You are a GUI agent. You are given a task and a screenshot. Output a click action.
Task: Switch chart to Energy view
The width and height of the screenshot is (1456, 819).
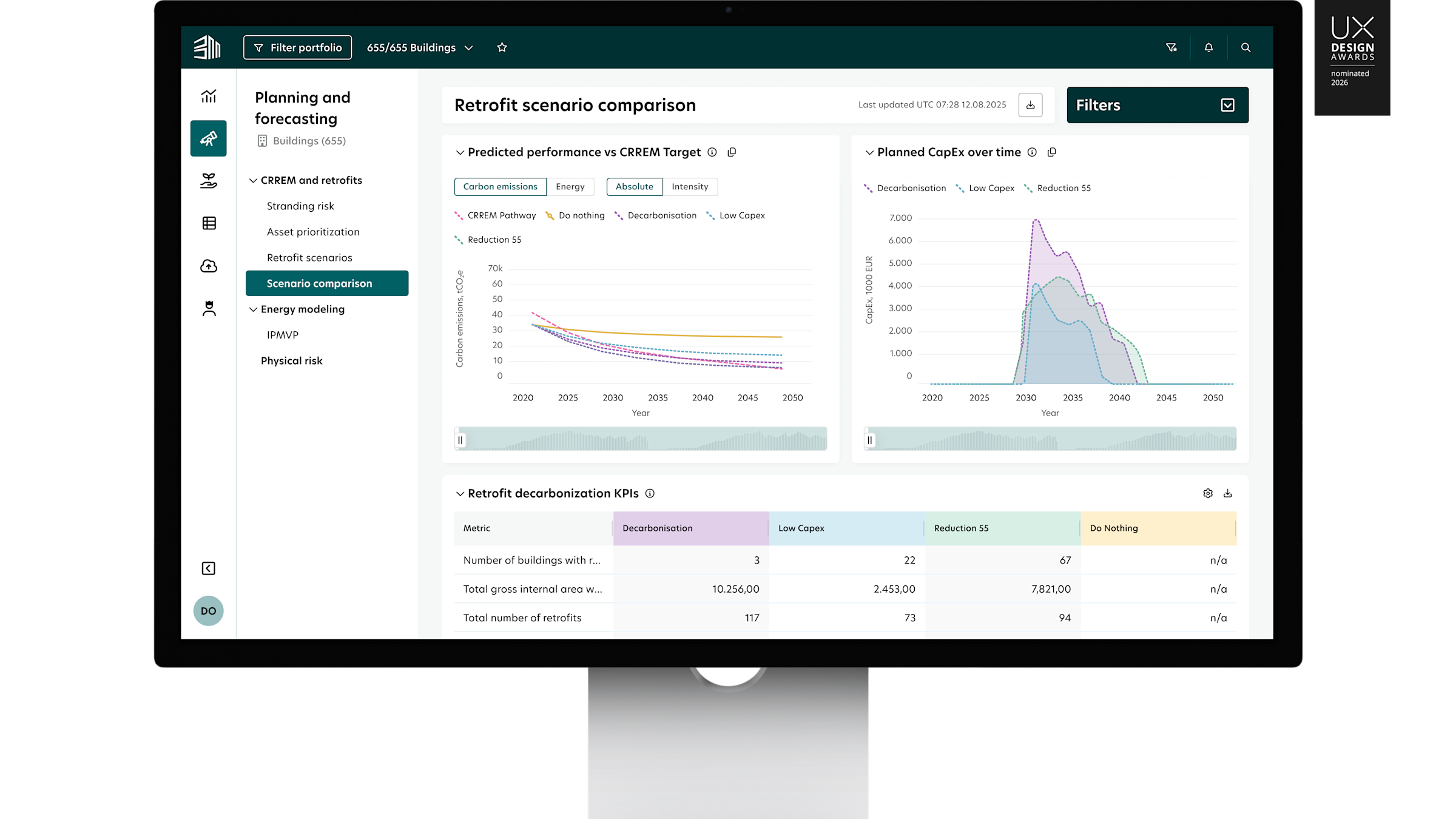pyautogui.click(x=570, y=187)
